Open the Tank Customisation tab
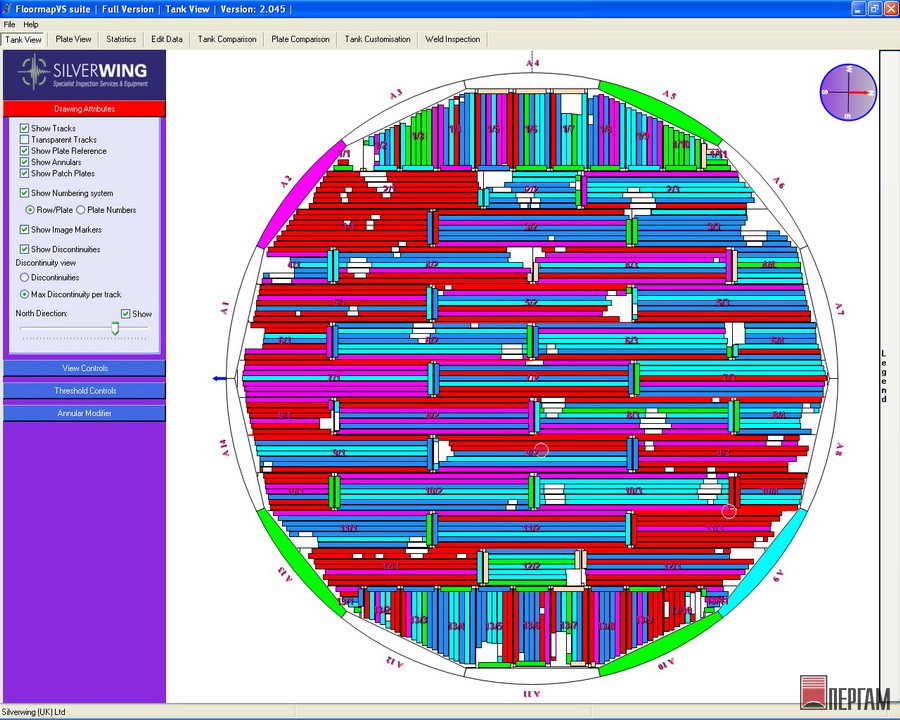 [378, 39]
